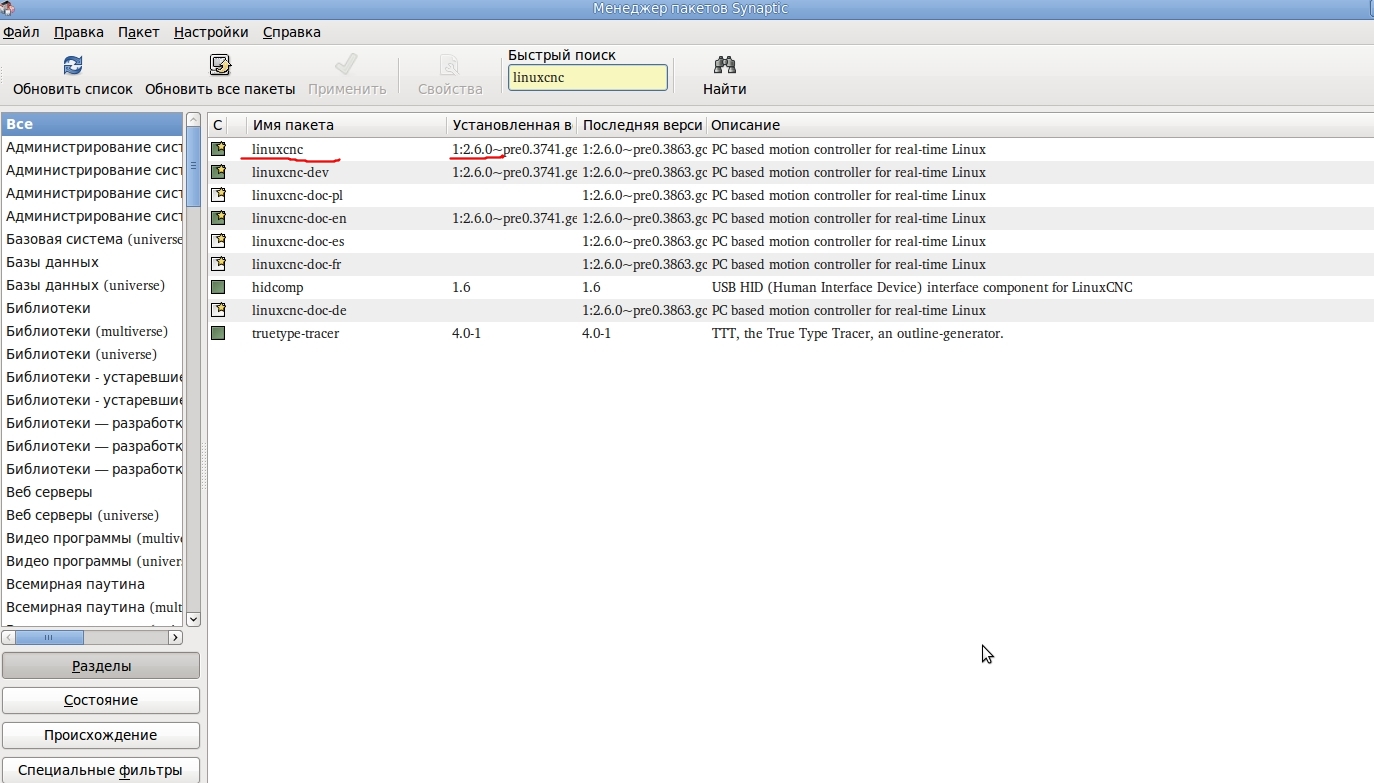1374x783 pixels.
Task: Click the hidcomp description starting with USB HID
Action: pos(922,287)
